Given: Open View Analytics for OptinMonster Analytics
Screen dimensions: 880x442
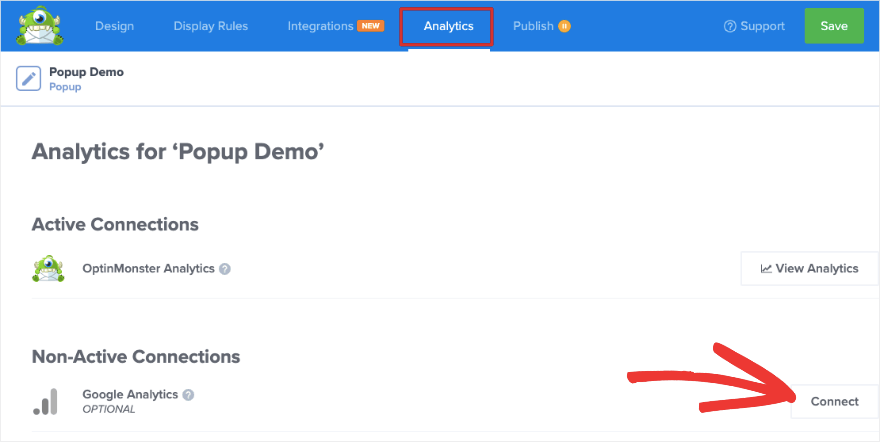Looking at the screenshot, I should click(809, 268).
